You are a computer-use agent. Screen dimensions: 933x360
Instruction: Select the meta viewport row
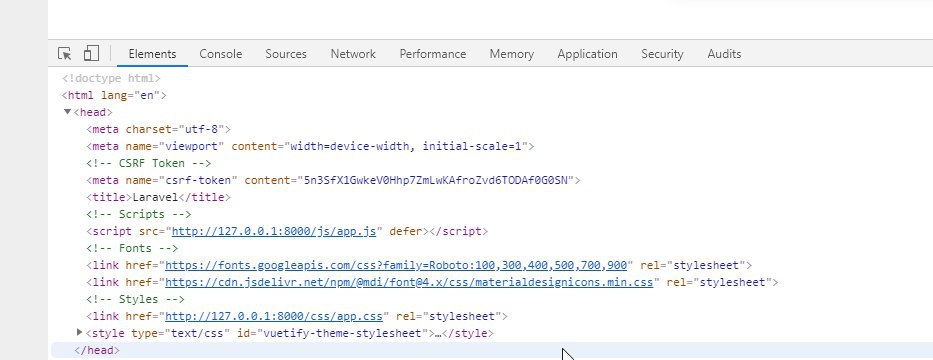(310, 146)
